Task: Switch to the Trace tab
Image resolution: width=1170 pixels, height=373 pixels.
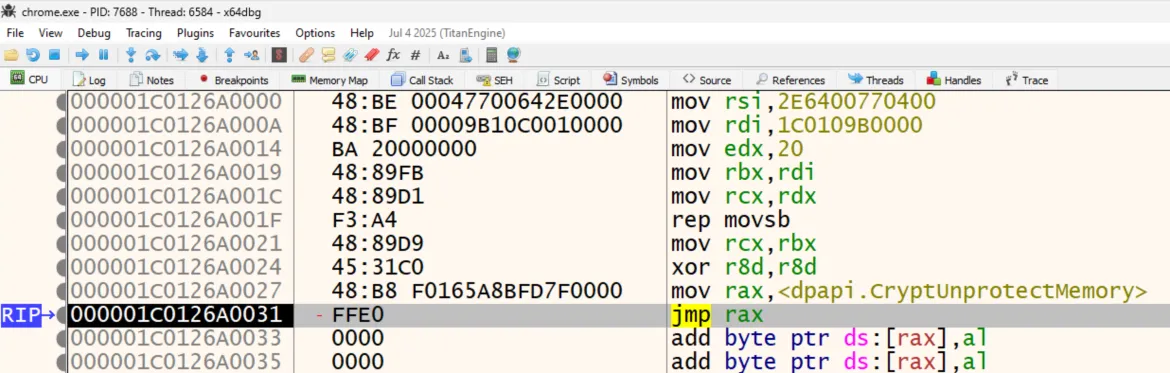Action: [1027, 80]
